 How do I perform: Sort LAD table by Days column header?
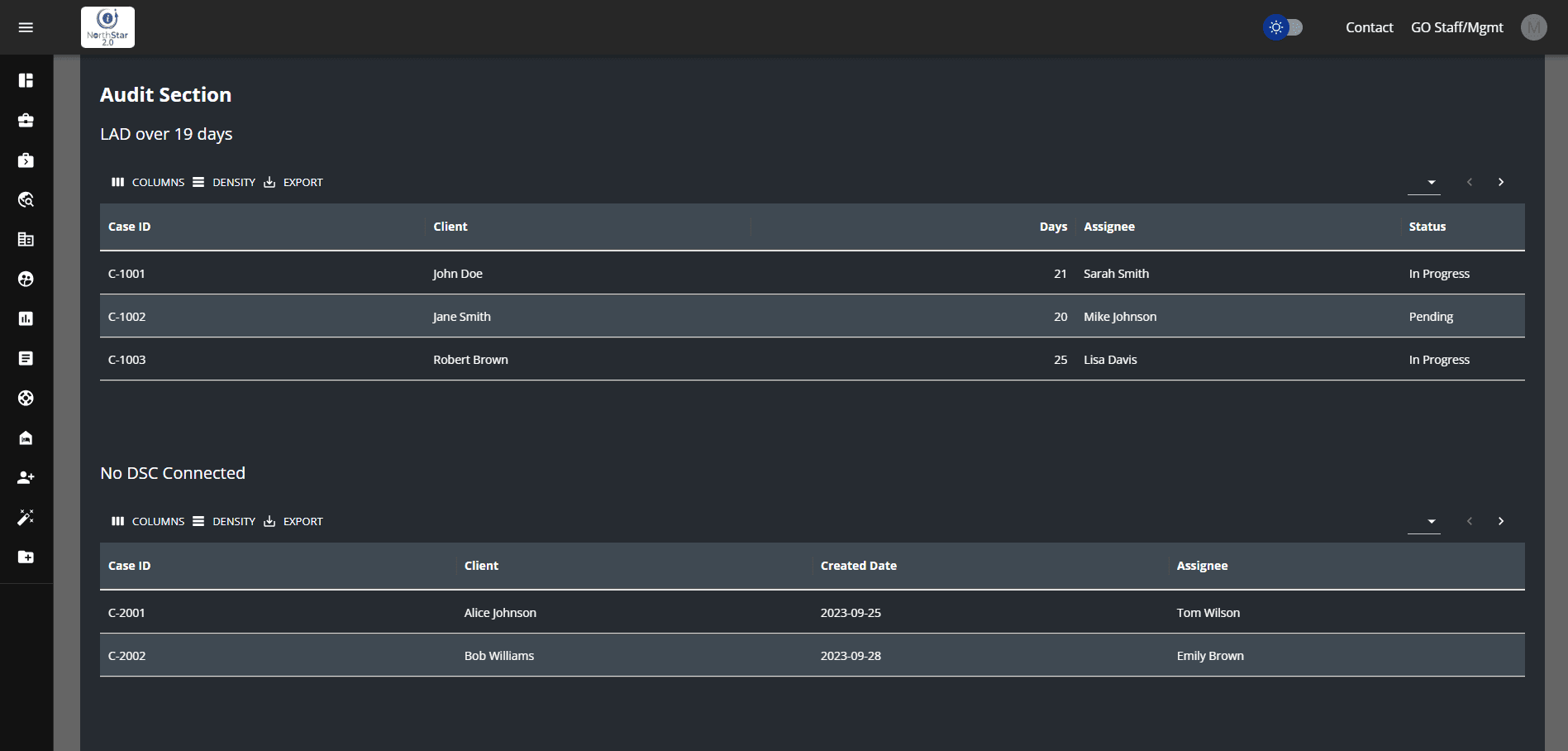1052,227
